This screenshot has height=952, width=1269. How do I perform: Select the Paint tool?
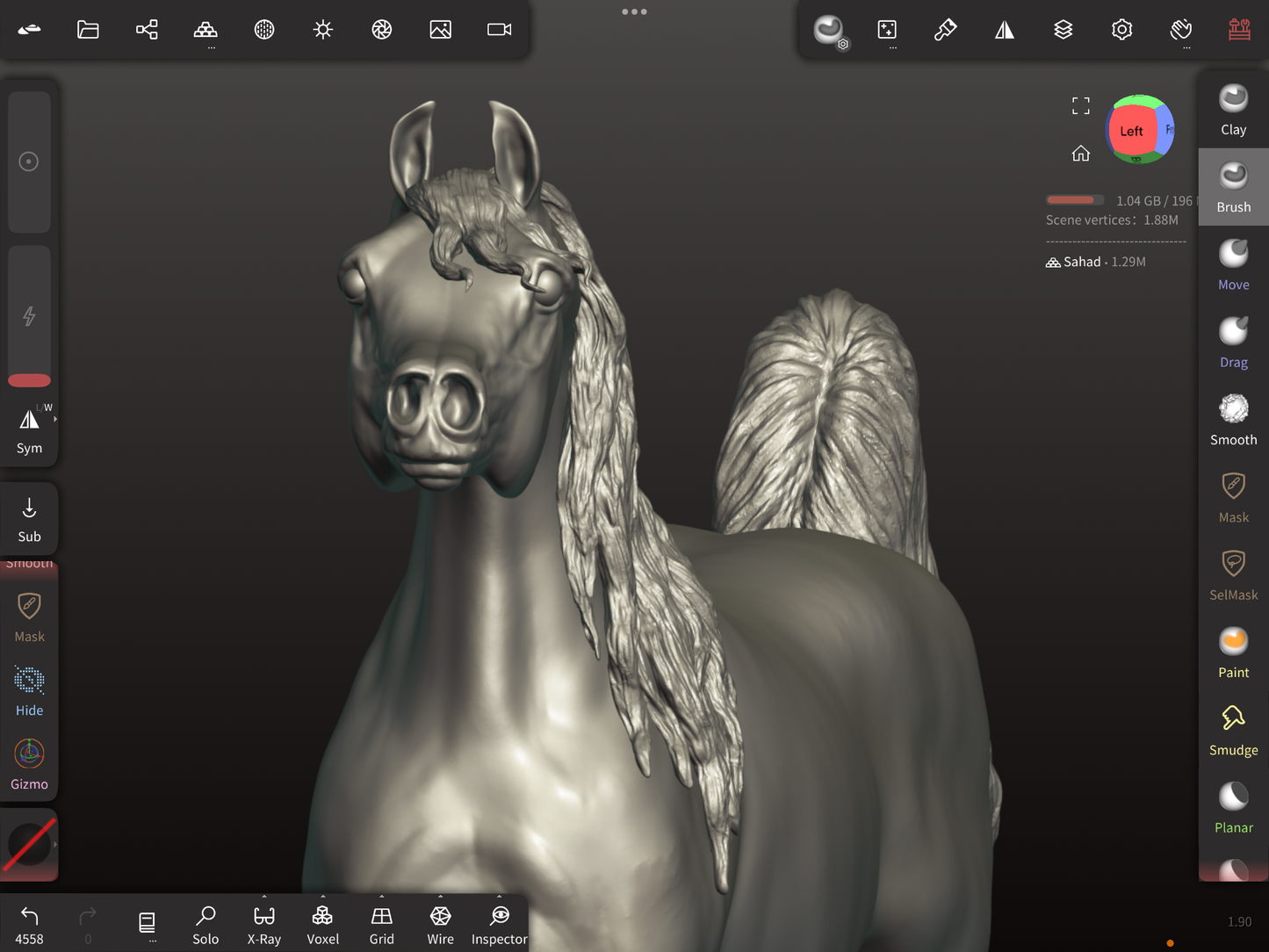click(1233, 653)
